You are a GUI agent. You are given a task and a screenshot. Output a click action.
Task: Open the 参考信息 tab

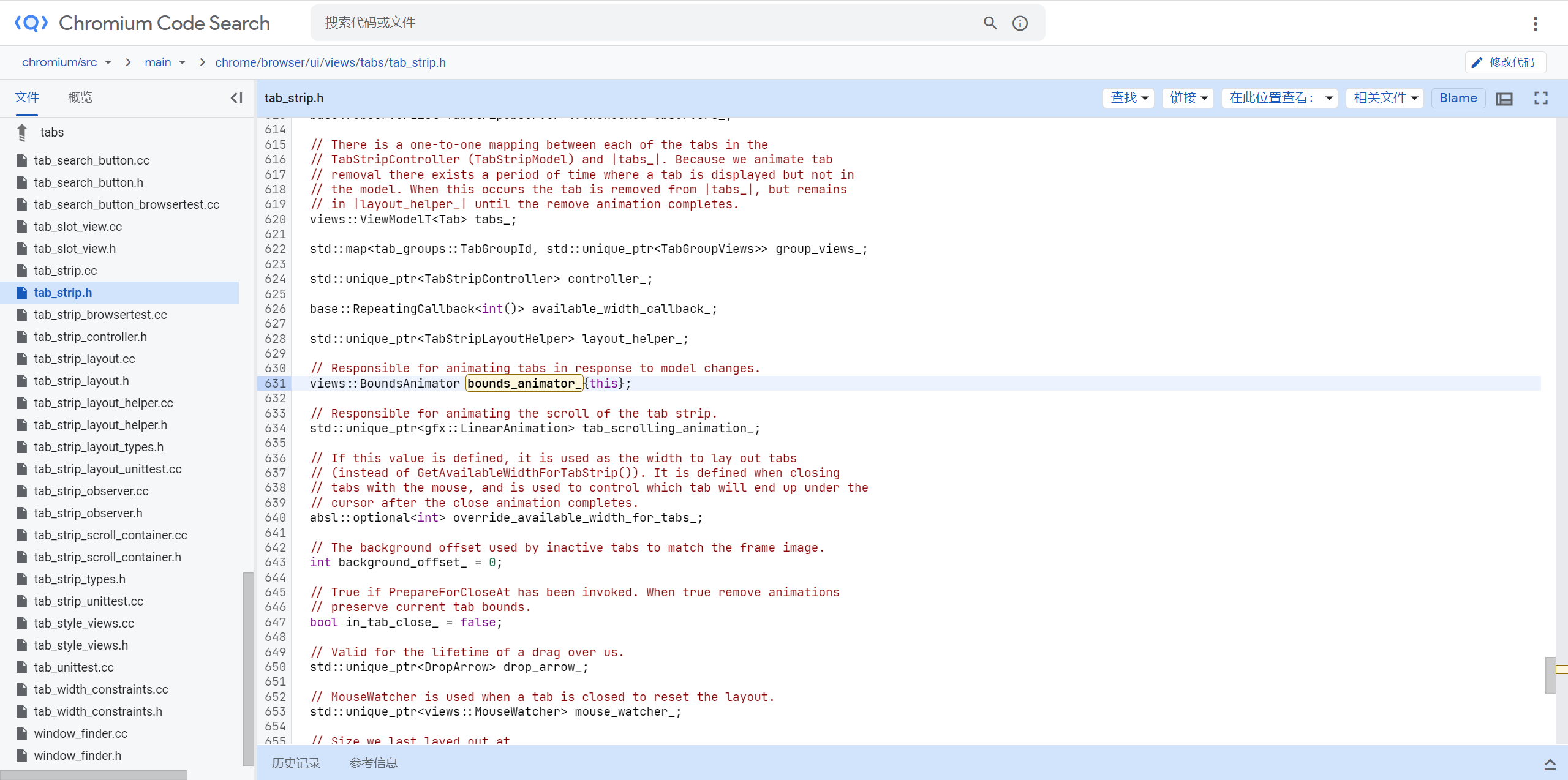(x=374, y=763)
